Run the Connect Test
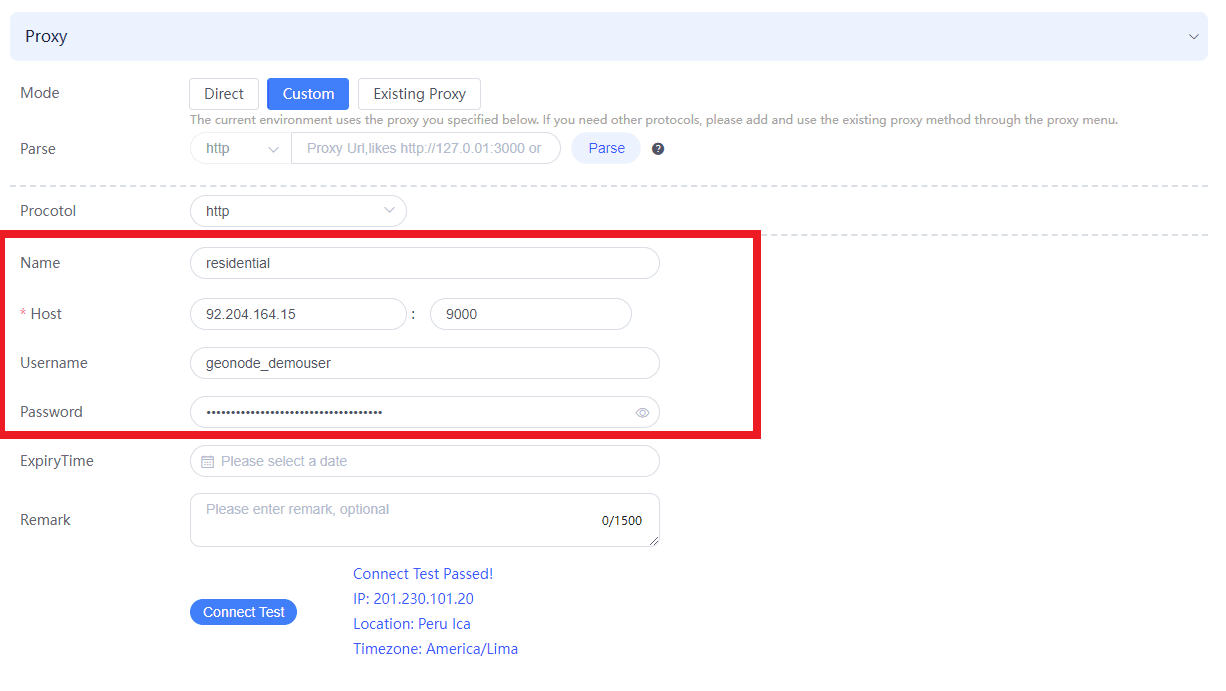Image resolution: width=1226 pixels, height=691 pixels. [x=243, y=611]
